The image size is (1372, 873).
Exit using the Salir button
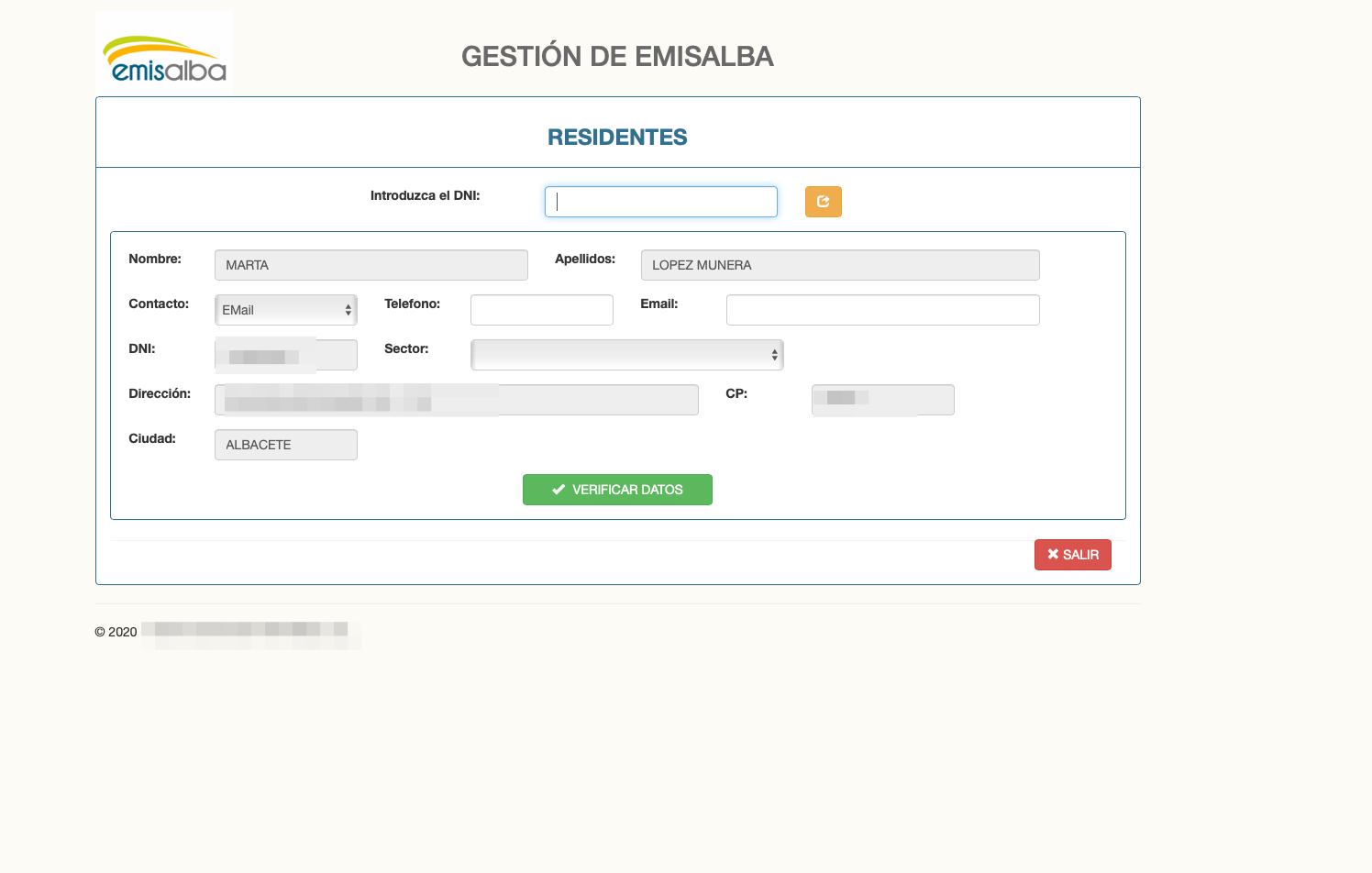pyautogui.click(x=1072, y=555)
